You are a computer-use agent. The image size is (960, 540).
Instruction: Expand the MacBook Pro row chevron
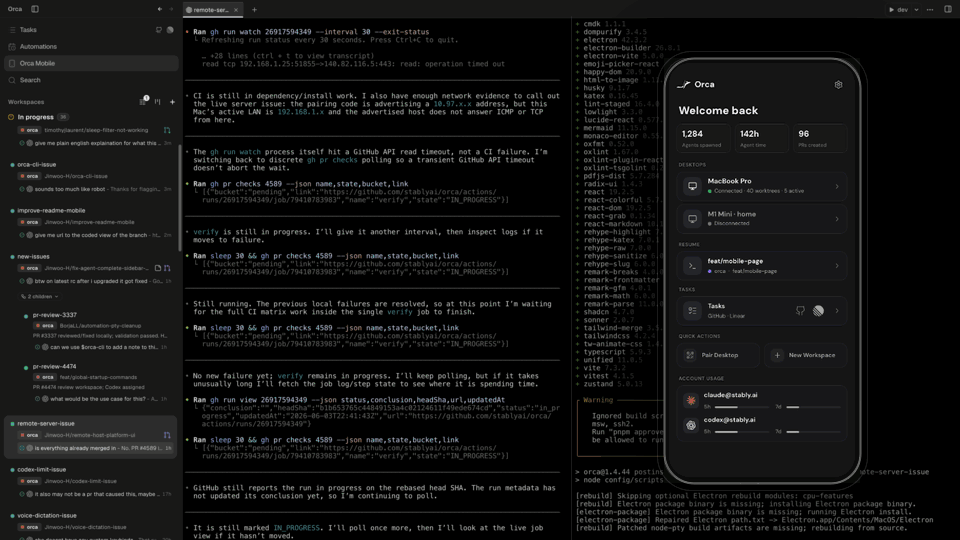(837, 186)
